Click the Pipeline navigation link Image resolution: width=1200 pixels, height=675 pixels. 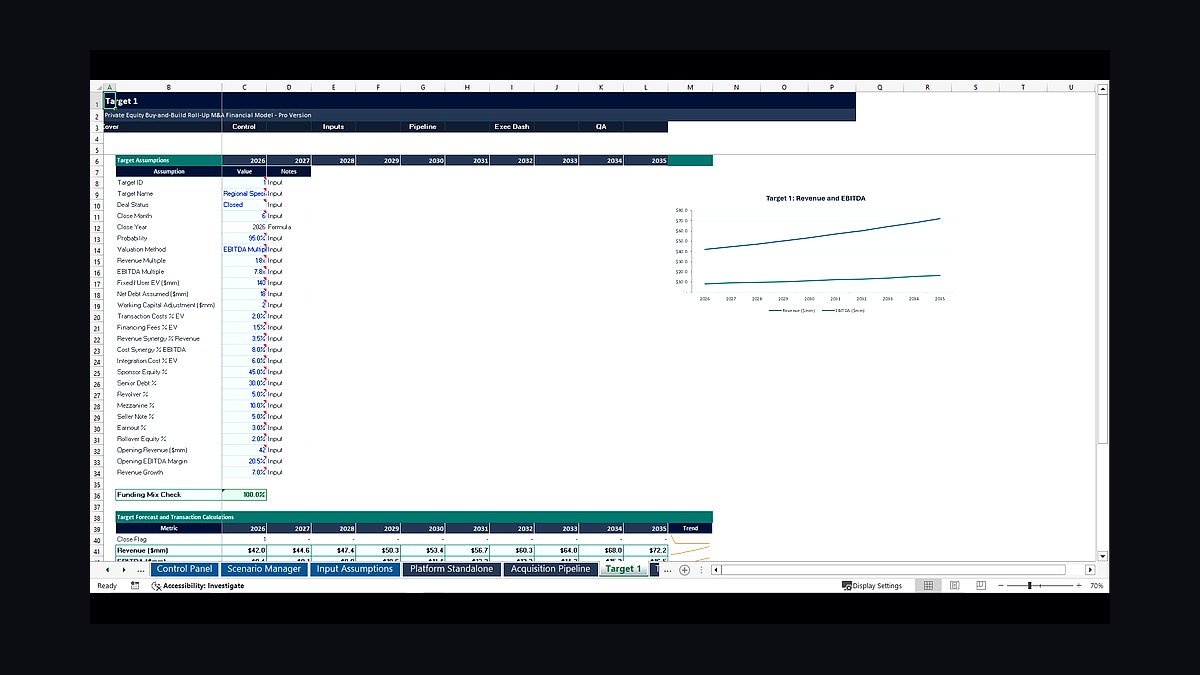tap(423, 127)
